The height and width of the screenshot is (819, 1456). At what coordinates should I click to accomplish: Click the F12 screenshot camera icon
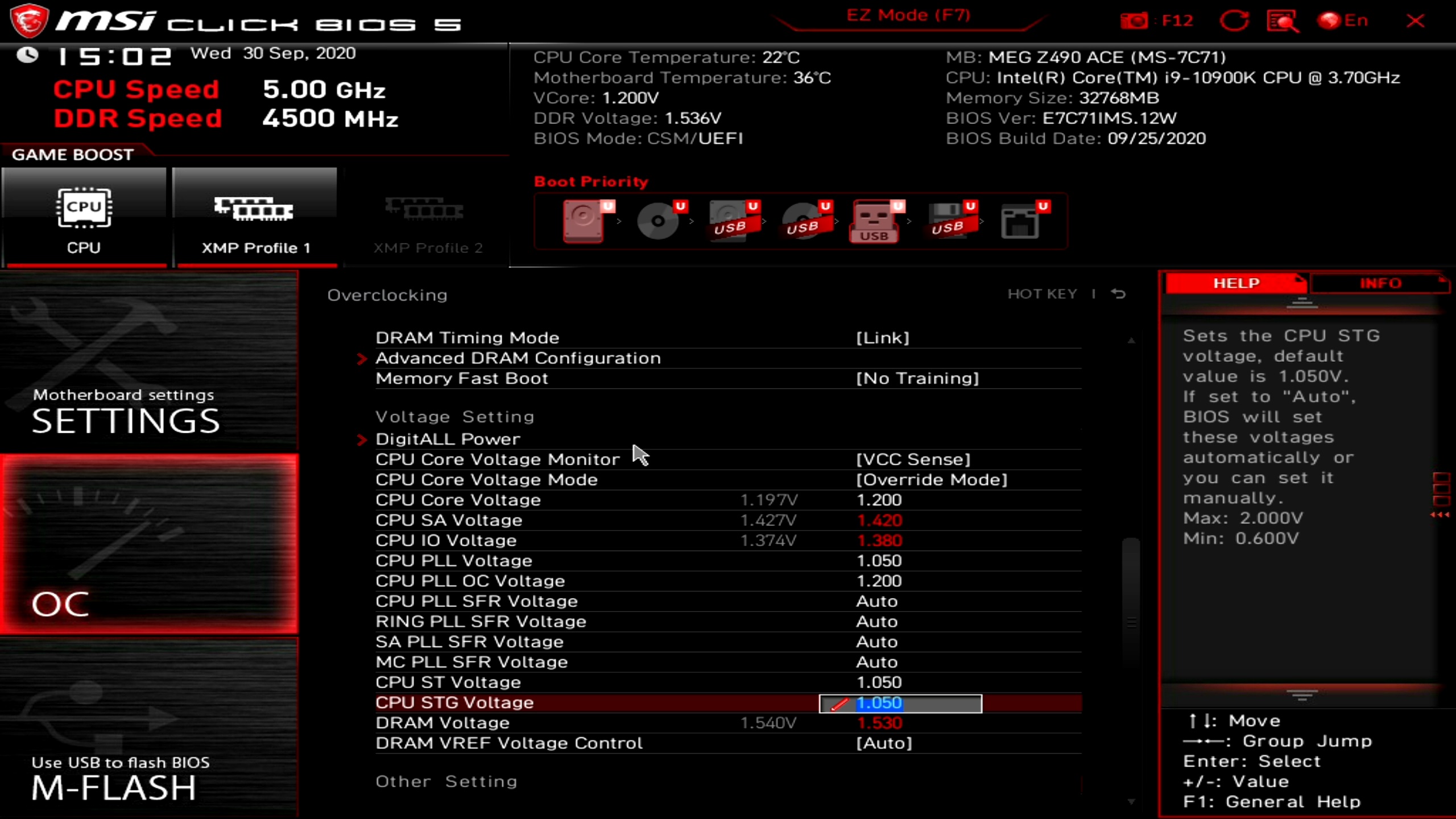(1134, 21)
